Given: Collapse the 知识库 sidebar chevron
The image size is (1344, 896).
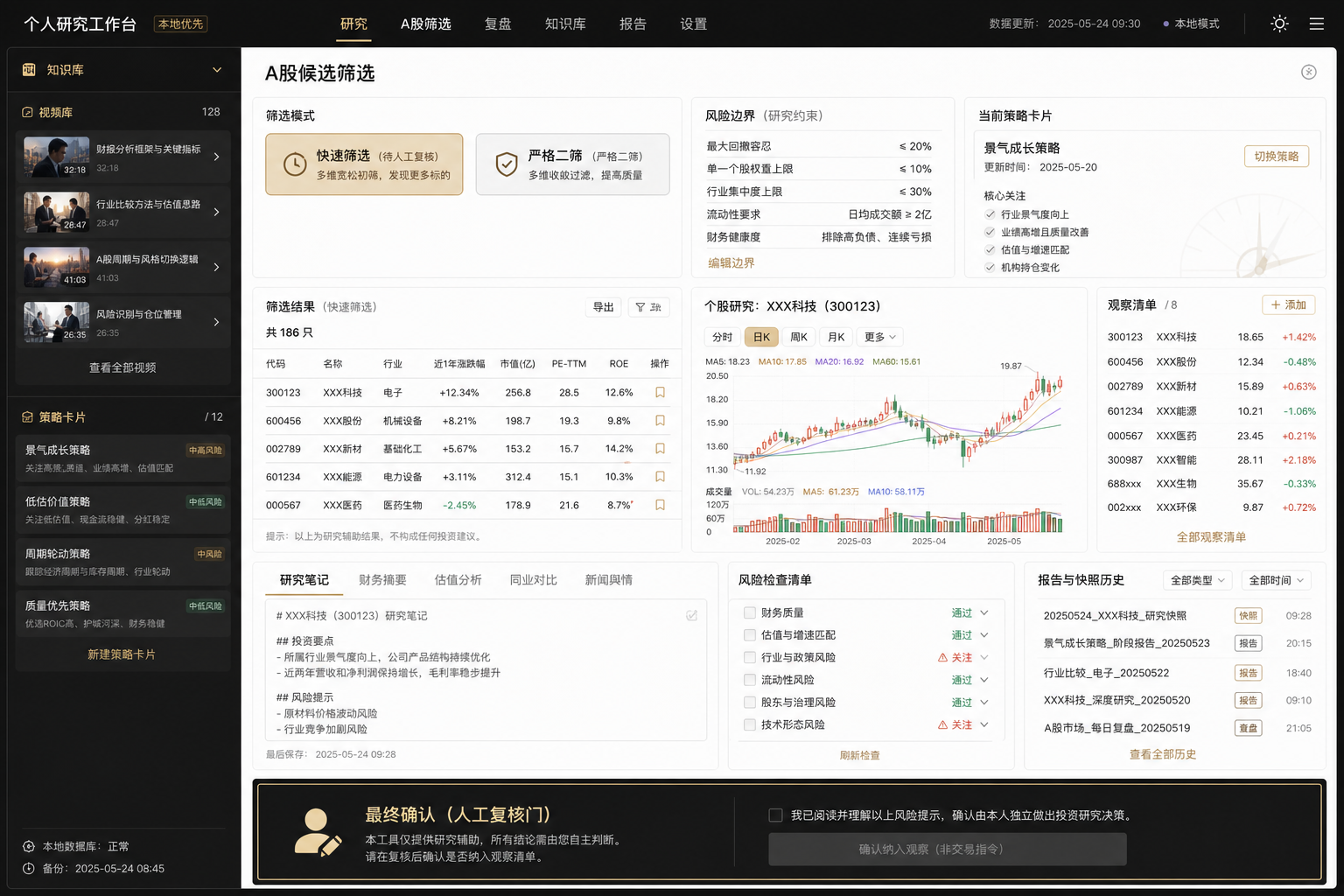Looking at the screenshot, I should click(x=217, y=70).
